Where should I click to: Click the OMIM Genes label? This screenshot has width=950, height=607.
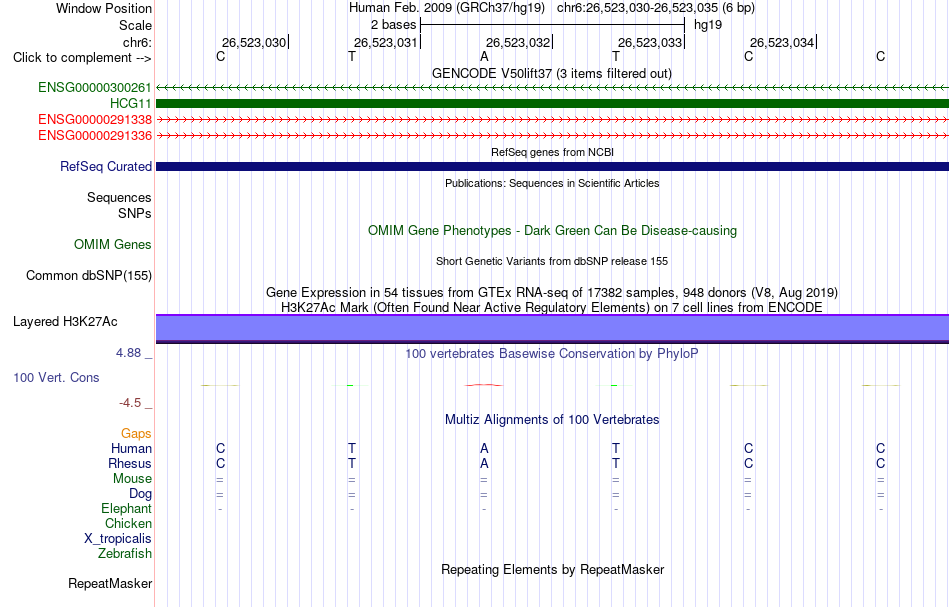click(x=112, y=244)
